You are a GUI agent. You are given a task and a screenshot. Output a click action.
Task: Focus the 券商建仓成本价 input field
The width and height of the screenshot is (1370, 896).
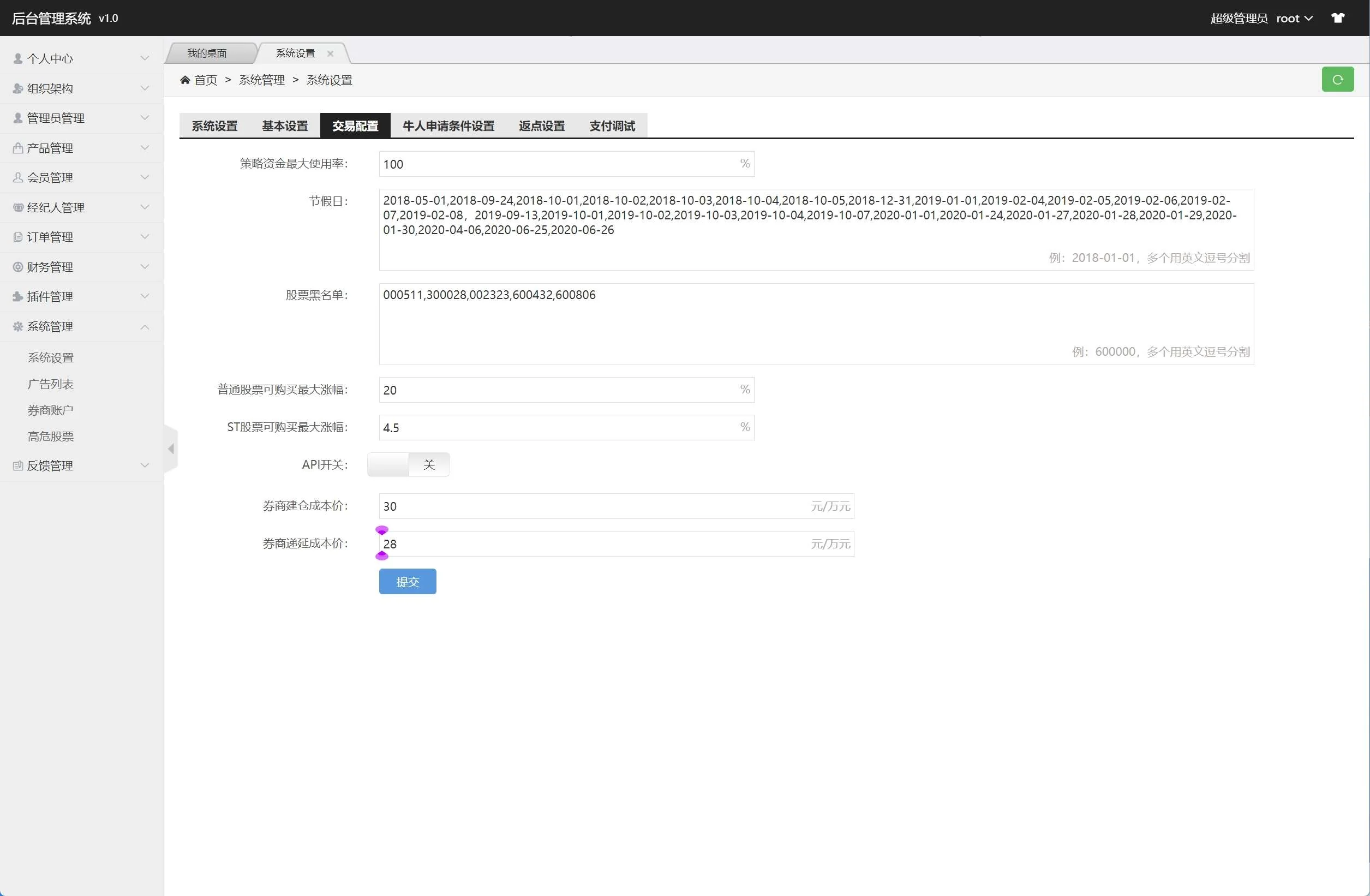[x=593, y=506]
